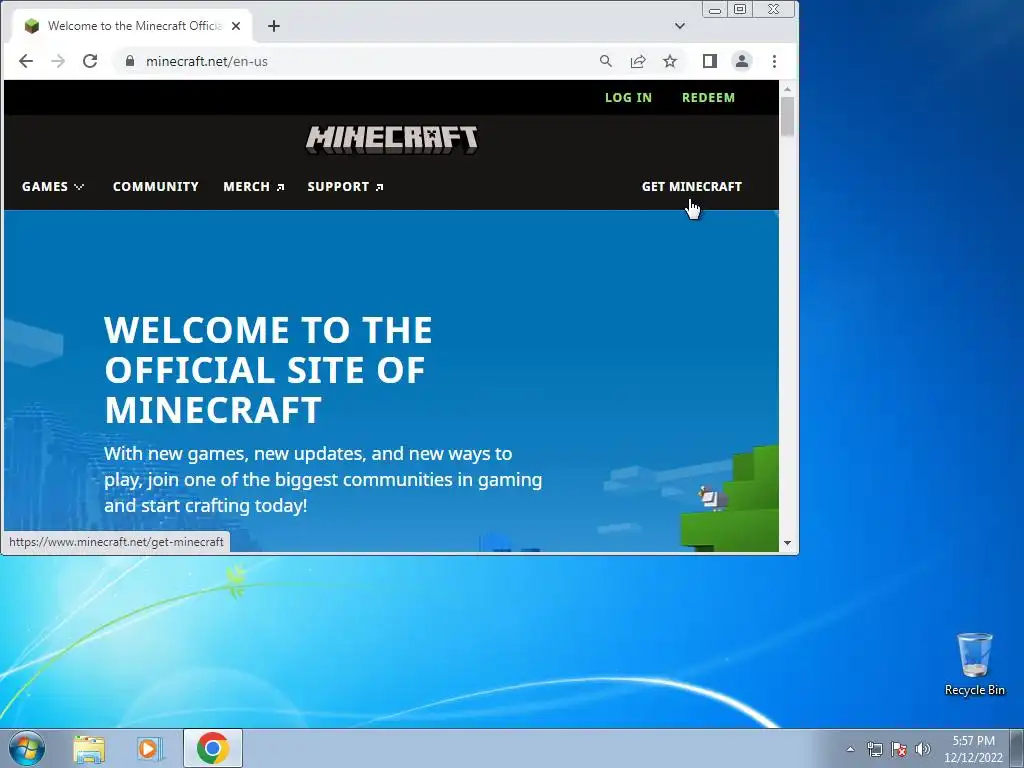Screen dimensions: 1024x768
Task: Click the text "and start crafting today!"
Action: click(206, 505)
